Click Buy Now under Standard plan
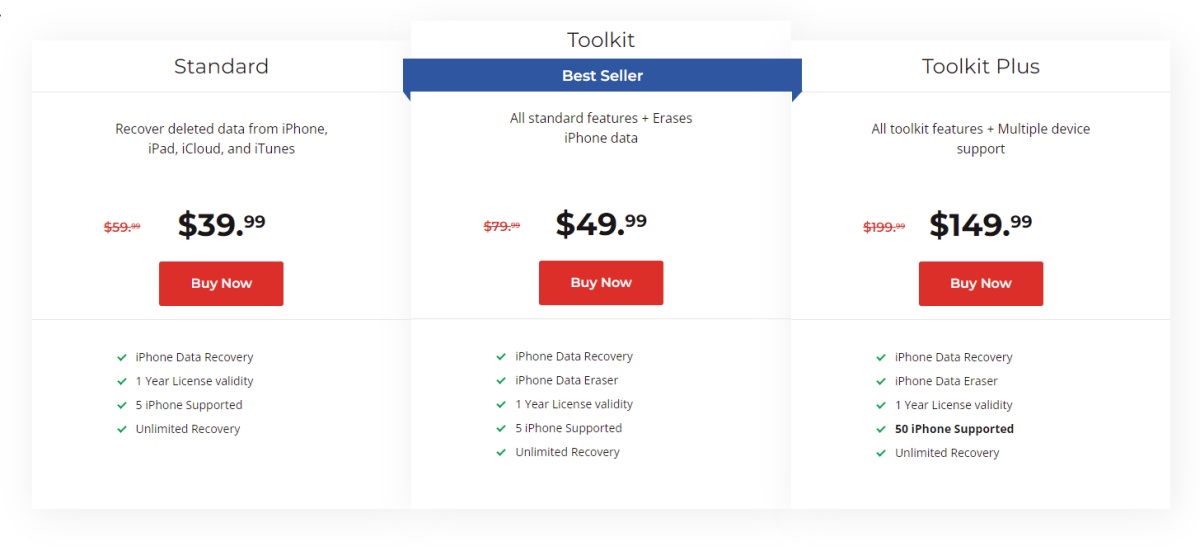This screenshot has height=551, width=1200. [221, 283]
